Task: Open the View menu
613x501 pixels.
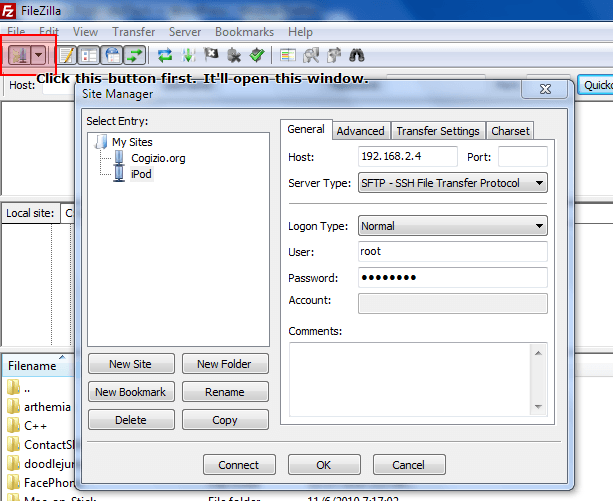Action: (x=85, y=32)
